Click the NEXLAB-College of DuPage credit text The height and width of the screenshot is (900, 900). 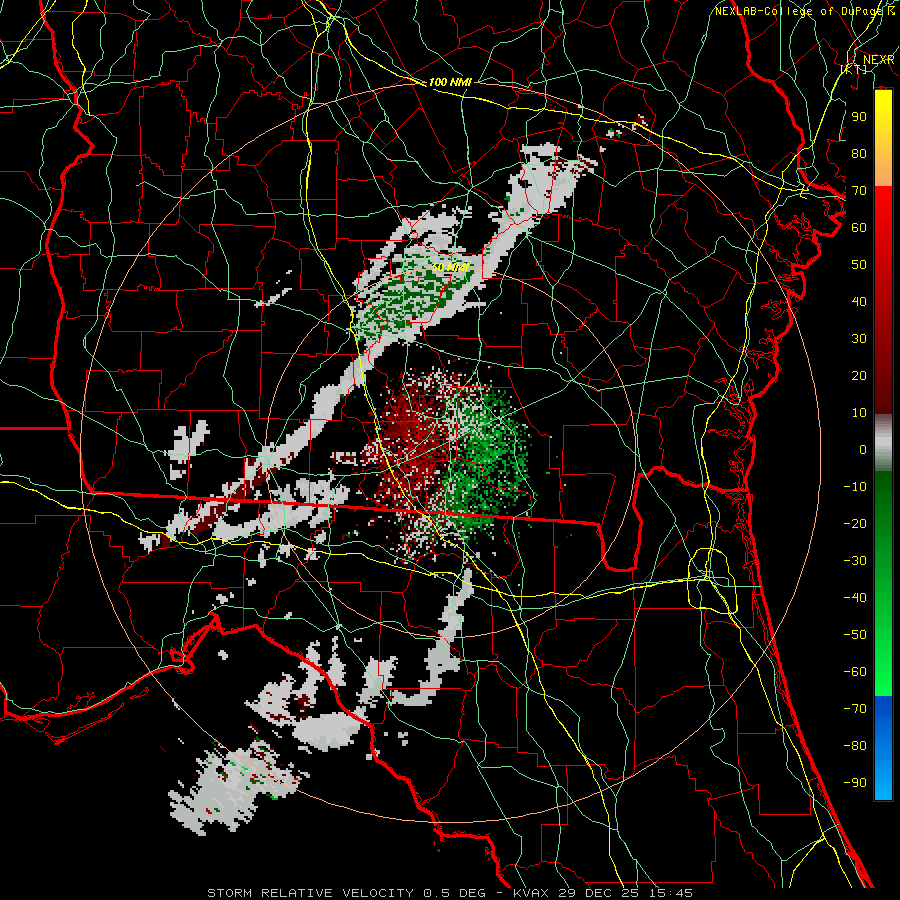click(x=804, y=11)
